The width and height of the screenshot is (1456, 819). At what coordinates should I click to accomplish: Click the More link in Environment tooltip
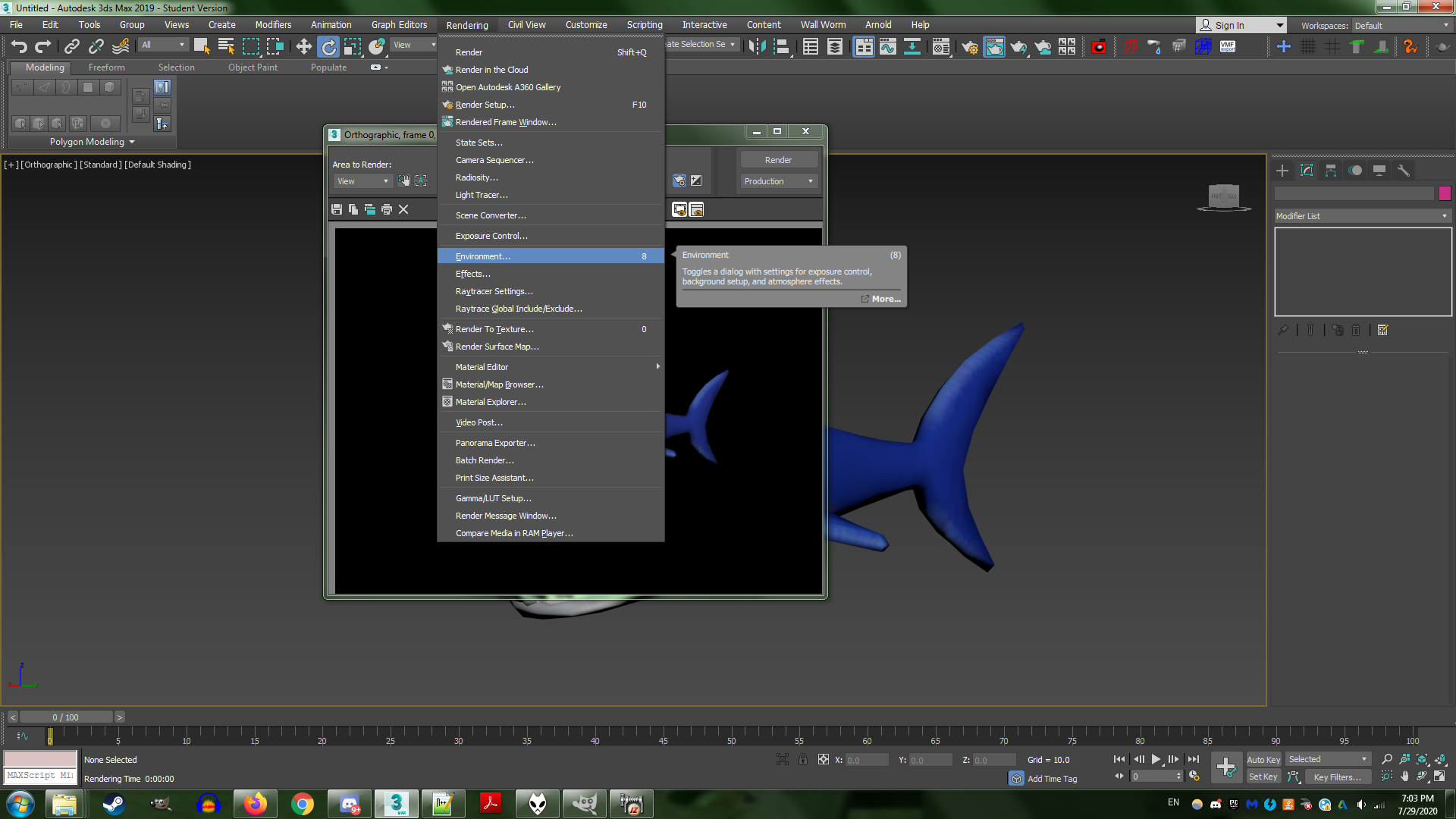click(x=886, y=299)
